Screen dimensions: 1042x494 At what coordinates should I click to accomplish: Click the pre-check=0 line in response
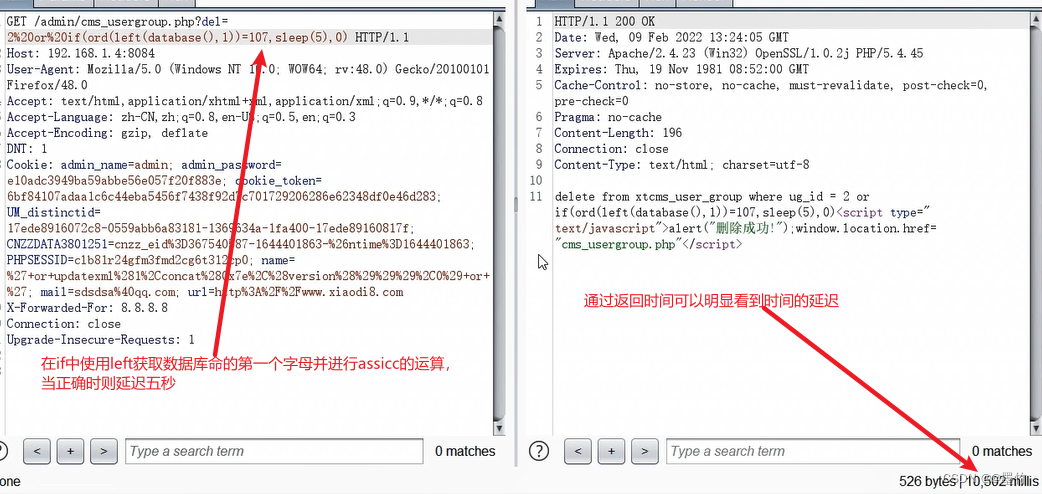(591, 101)
